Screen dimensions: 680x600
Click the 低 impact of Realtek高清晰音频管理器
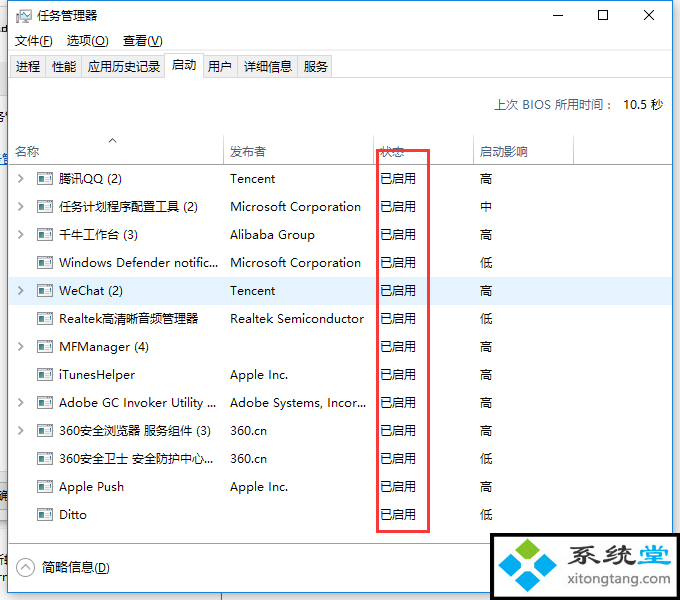[x=486, y=319]
